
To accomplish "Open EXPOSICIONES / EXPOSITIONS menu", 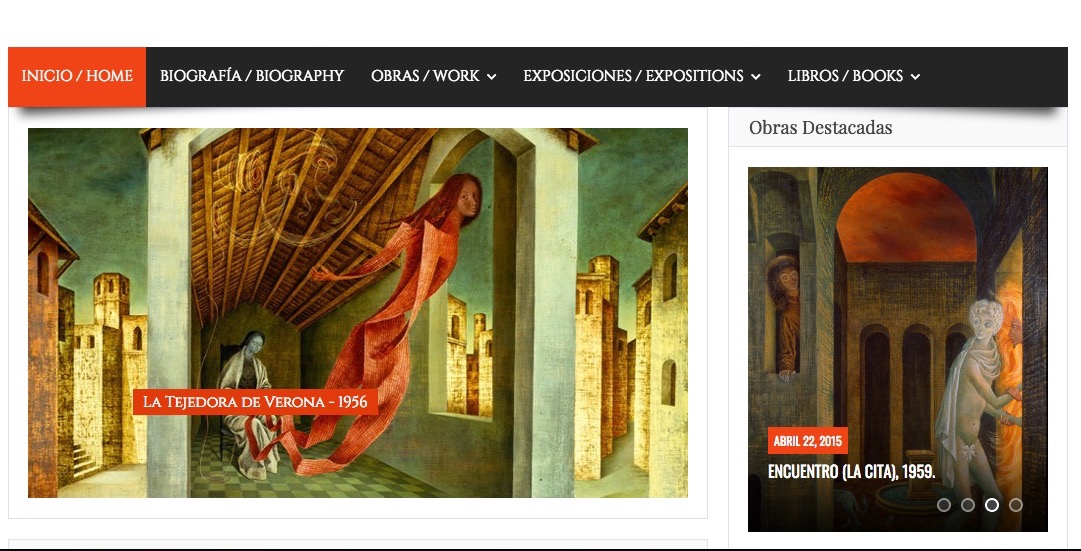I will [x=641, y=77].
